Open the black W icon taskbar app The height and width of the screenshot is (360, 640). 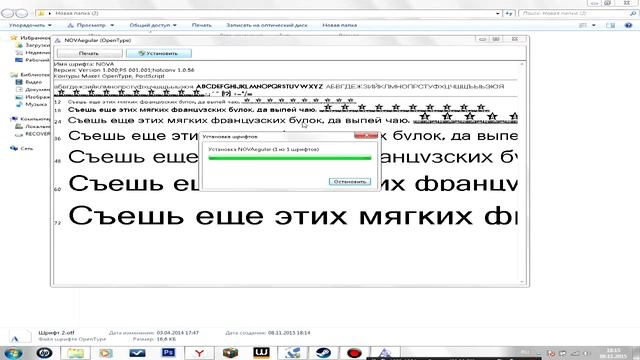pos(261,353)
